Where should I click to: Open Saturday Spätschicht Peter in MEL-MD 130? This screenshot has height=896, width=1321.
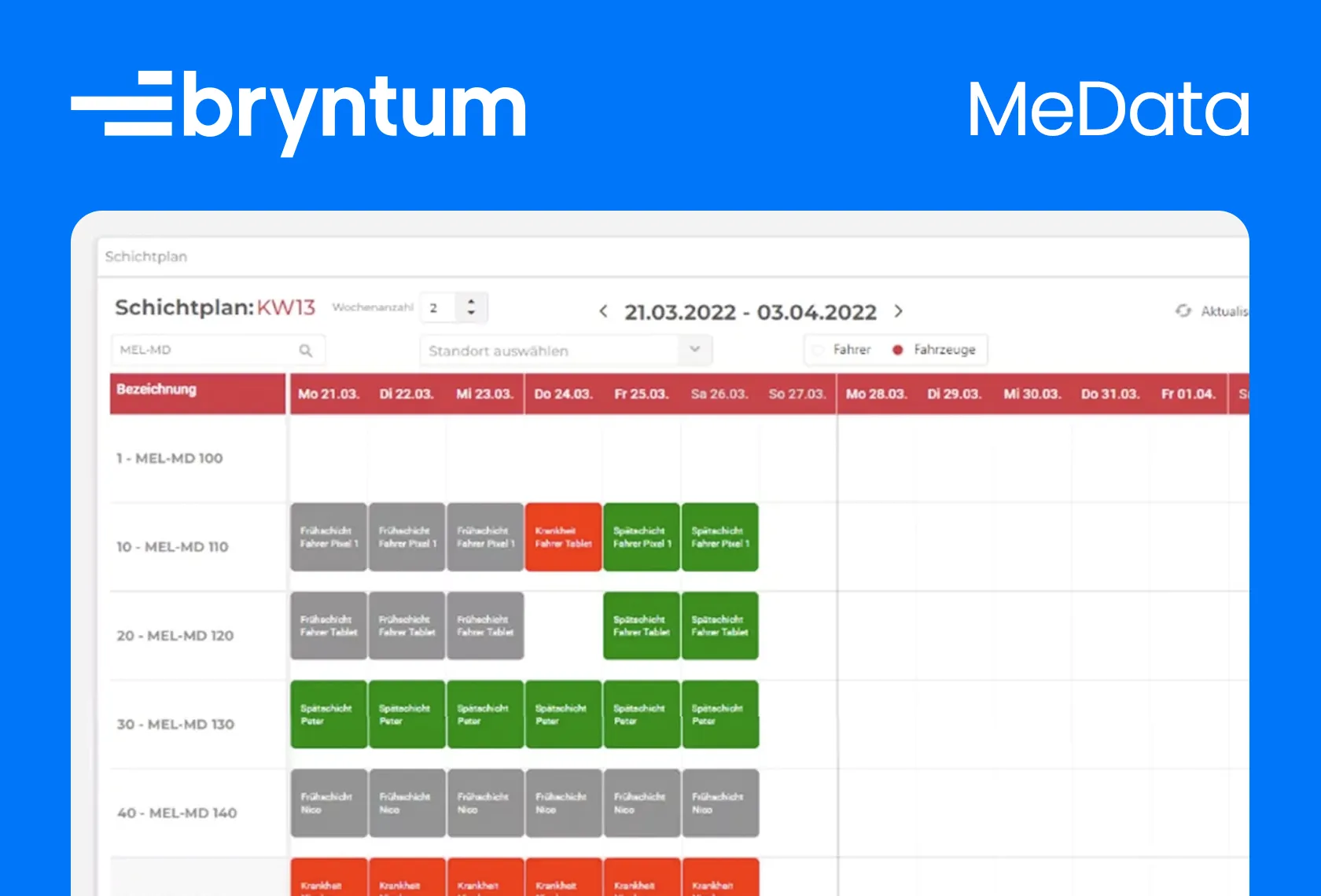tap(719, 714)
